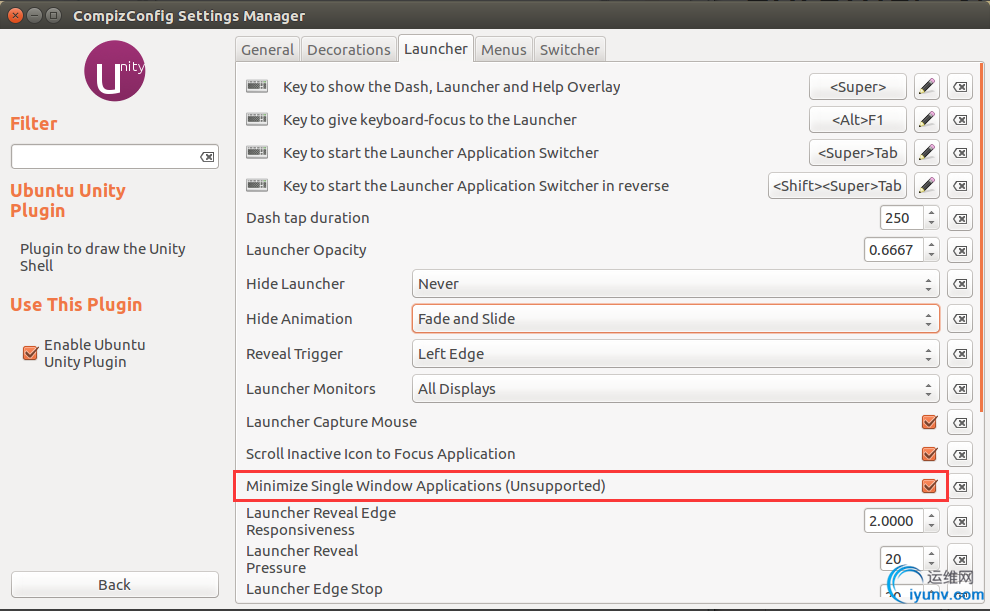Open the Launcher Monitors dropdown
This screenshot has height=611, width=990.
coord(675,389)
